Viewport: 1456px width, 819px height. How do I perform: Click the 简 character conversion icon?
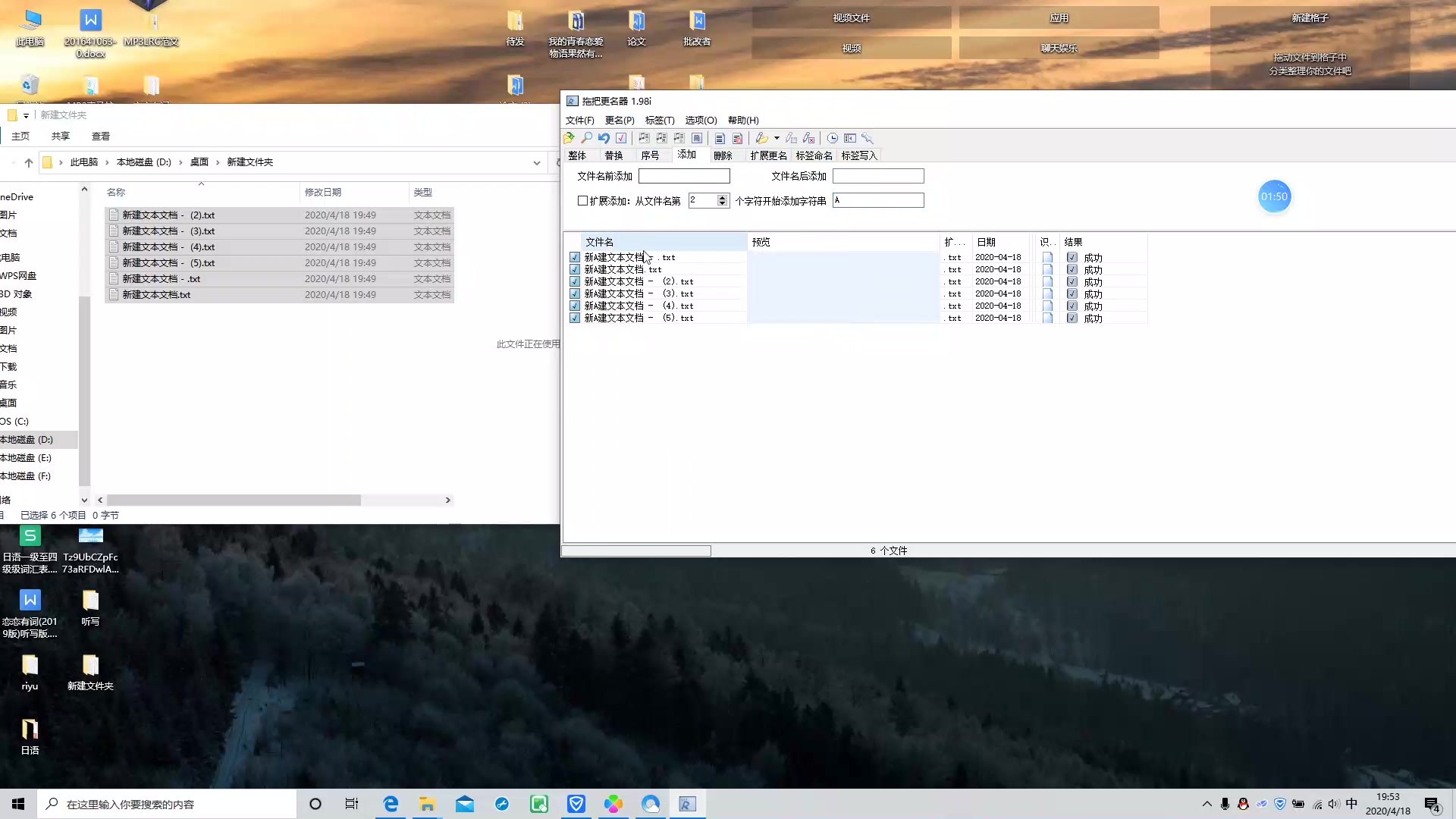pos(697,138)
